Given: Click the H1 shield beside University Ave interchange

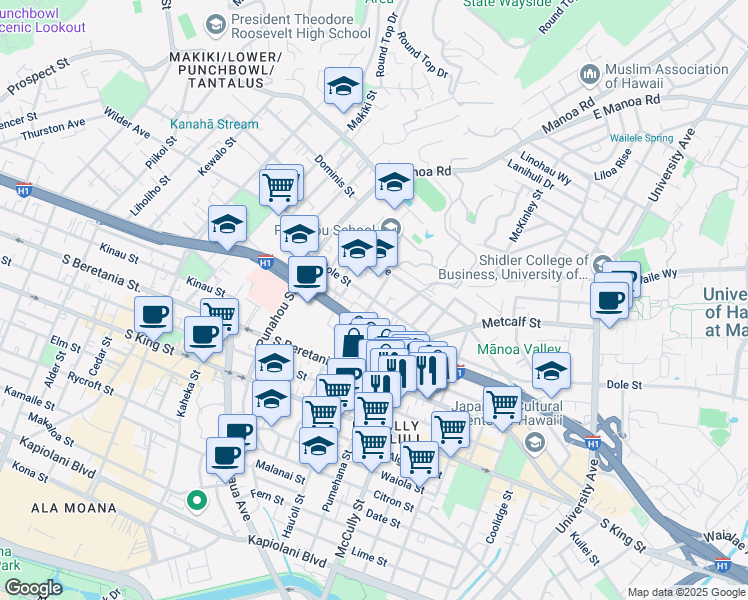Looking at the screenshot, I should (x=592, y=443).
